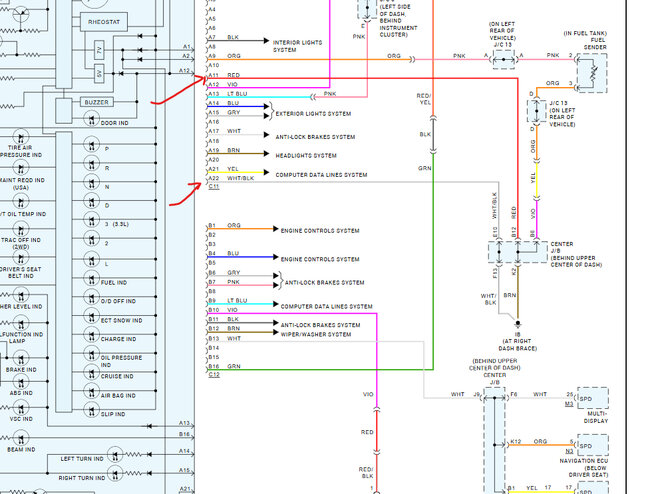Click the BRAKE IND lamp symbol

[x=21, y=358]
